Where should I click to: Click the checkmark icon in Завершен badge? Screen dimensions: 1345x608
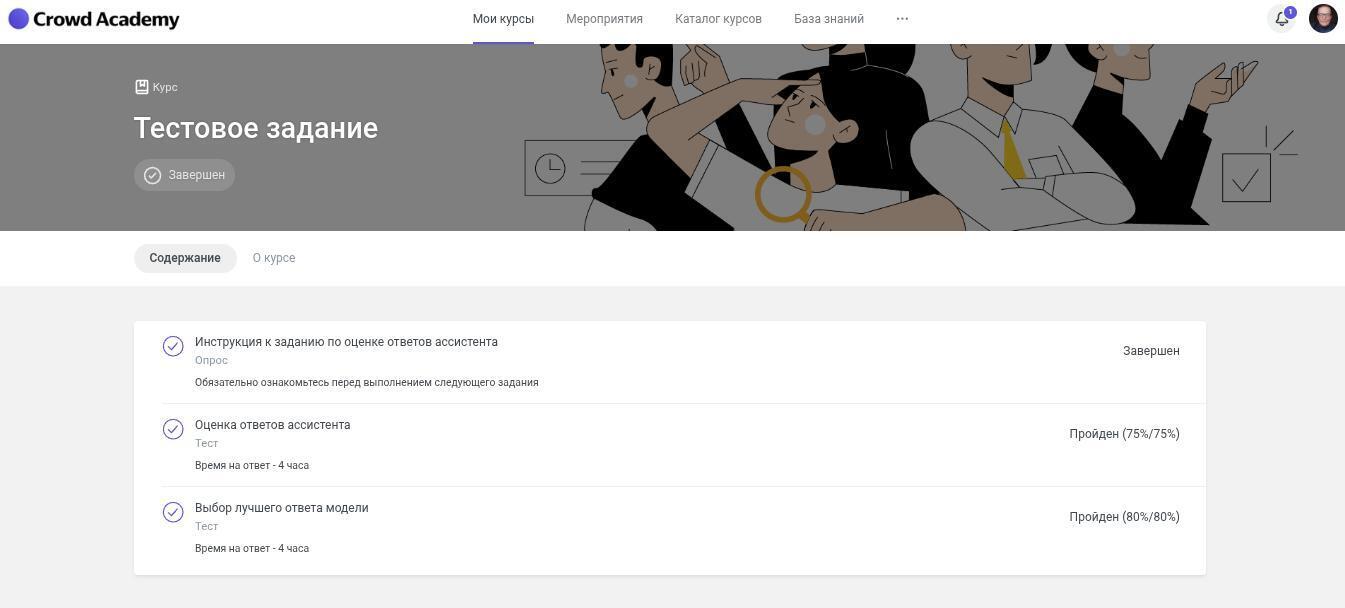(x=152, y=175)
